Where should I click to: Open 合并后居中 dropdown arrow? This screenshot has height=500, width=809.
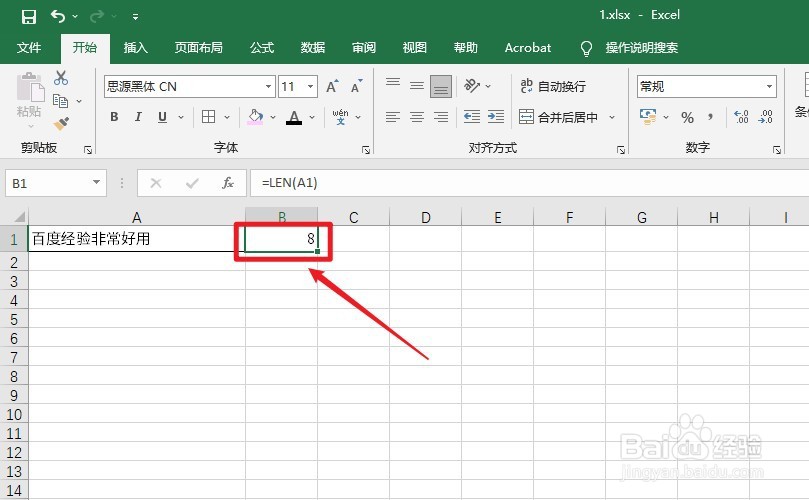point(612,118)
